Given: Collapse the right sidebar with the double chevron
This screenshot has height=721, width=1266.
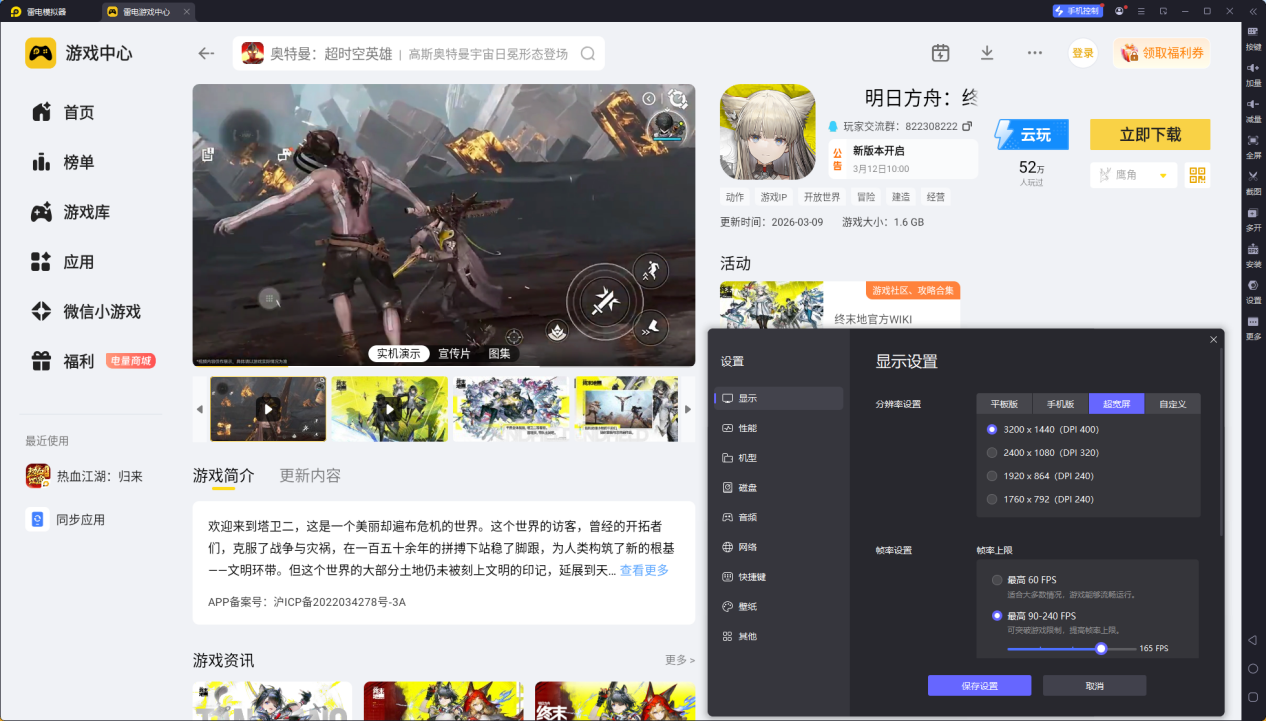Looking at the screenshot, I should click(1252, 11).
